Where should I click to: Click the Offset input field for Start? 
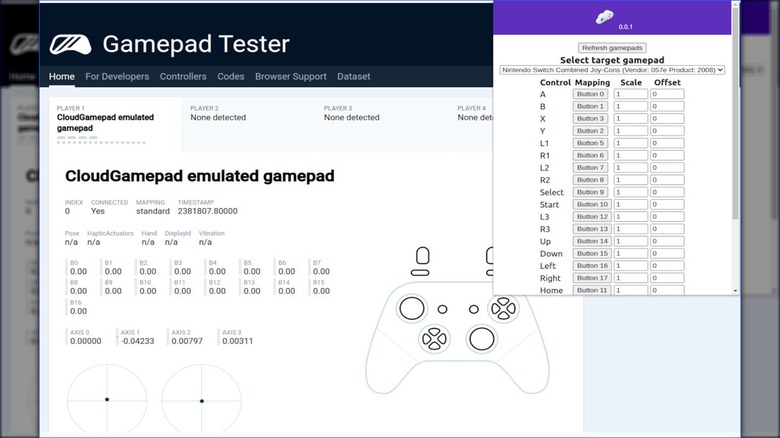click(667, 204)
